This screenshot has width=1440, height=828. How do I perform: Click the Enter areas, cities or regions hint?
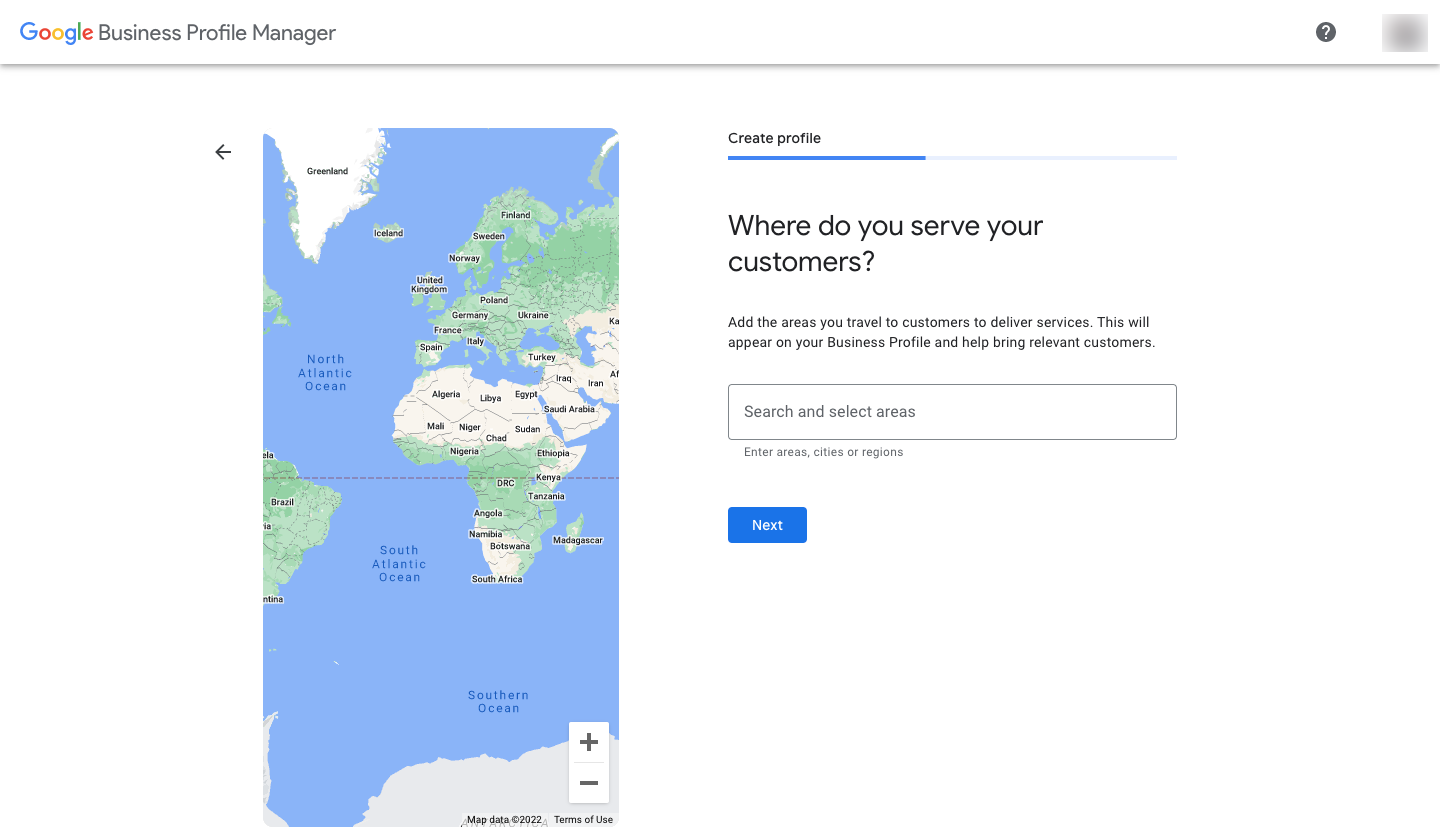point(822,452)
